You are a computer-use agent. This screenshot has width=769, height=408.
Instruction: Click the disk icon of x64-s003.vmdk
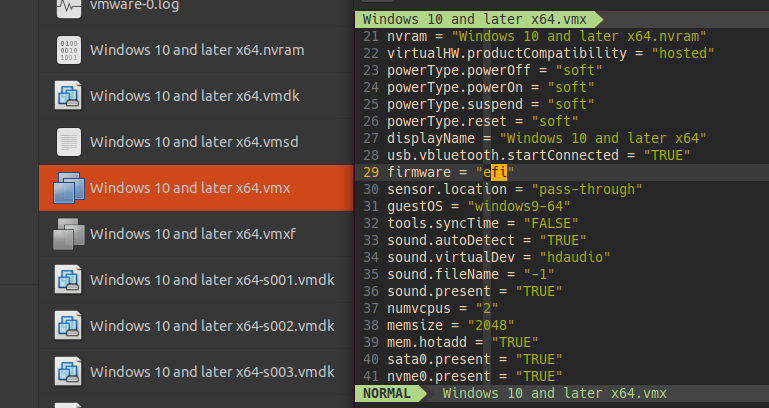(69, 372)
